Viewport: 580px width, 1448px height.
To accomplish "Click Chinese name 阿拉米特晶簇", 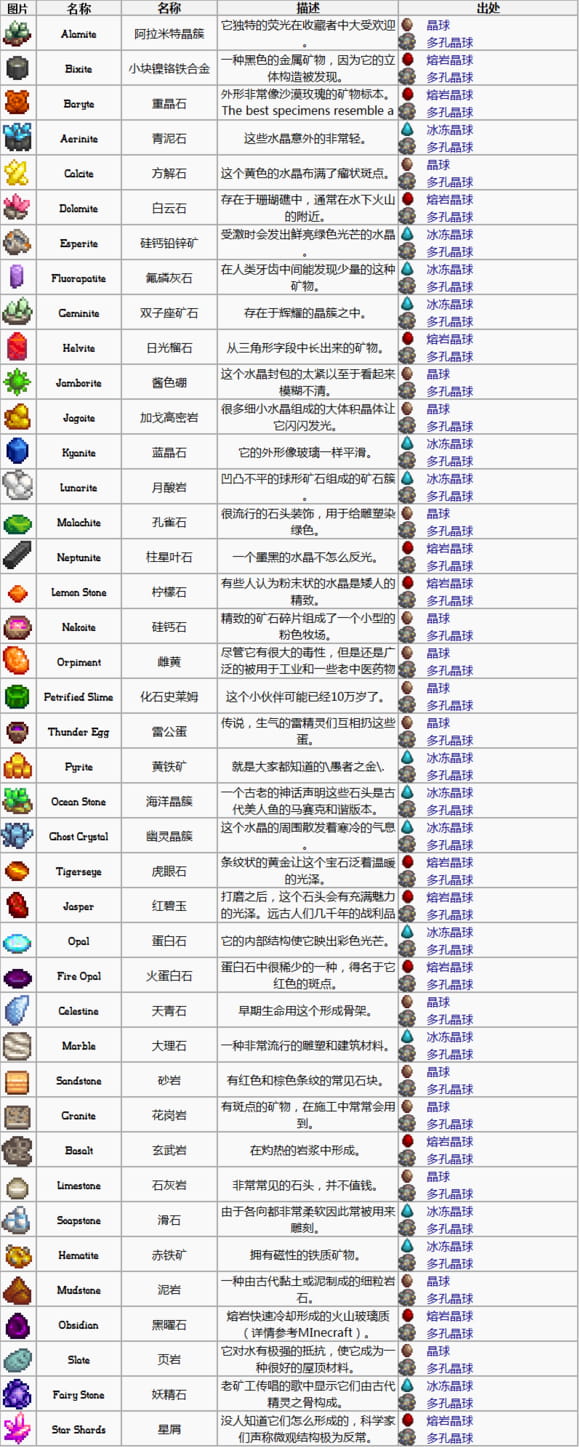I will [x=169, y=34].
